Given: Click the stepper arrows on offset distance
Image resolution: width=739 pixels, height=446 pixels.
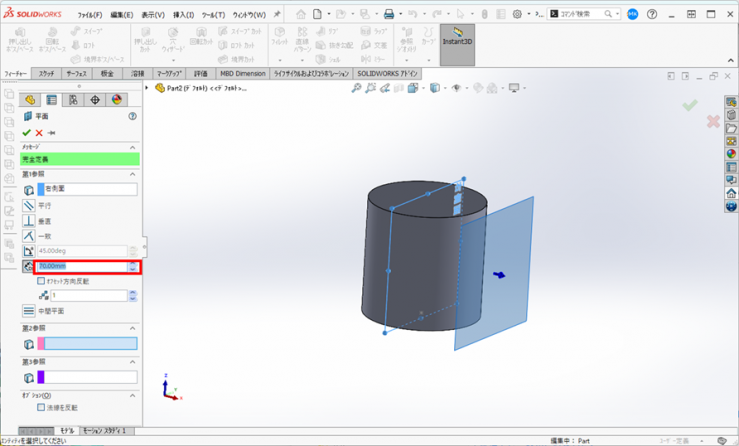Looking at the screenshot, I should 134,267.
